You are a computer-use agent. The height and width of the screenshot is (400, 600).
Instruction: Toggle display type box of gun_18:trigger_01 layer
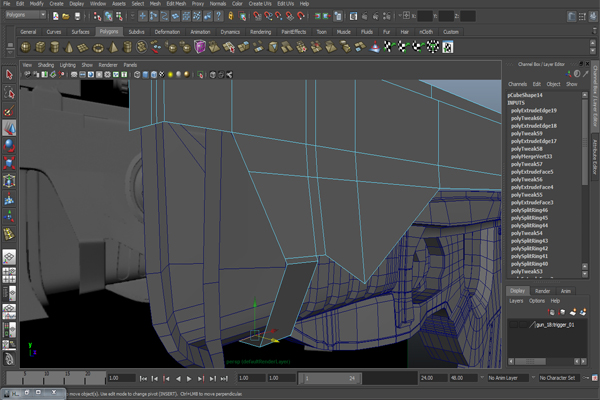tap(523, 325)
